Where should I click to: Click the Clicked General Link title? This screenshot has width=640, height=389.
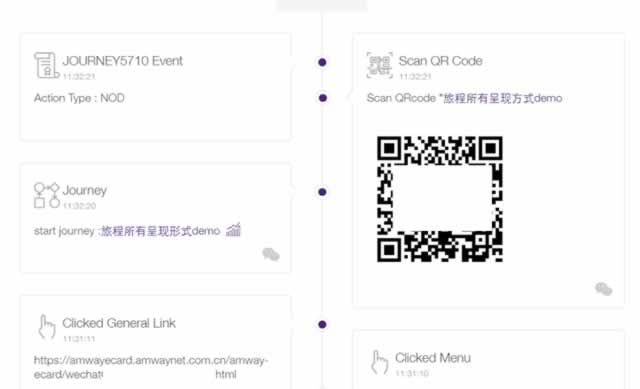pos(119,323)
